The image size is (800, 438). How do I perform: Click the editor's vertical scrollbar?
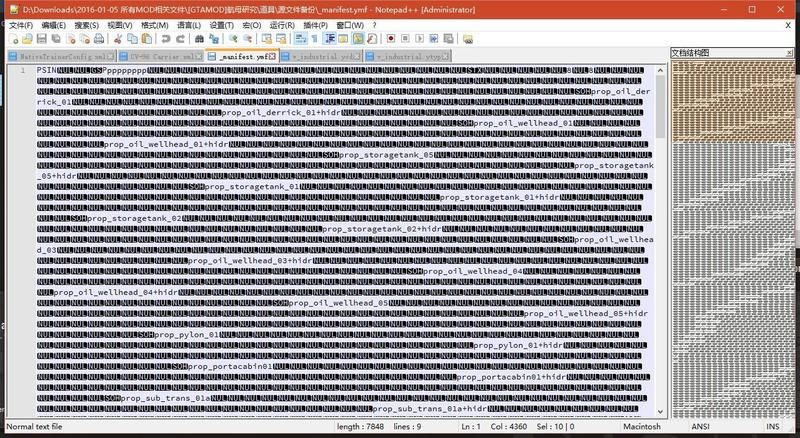(x=660, y=250)
